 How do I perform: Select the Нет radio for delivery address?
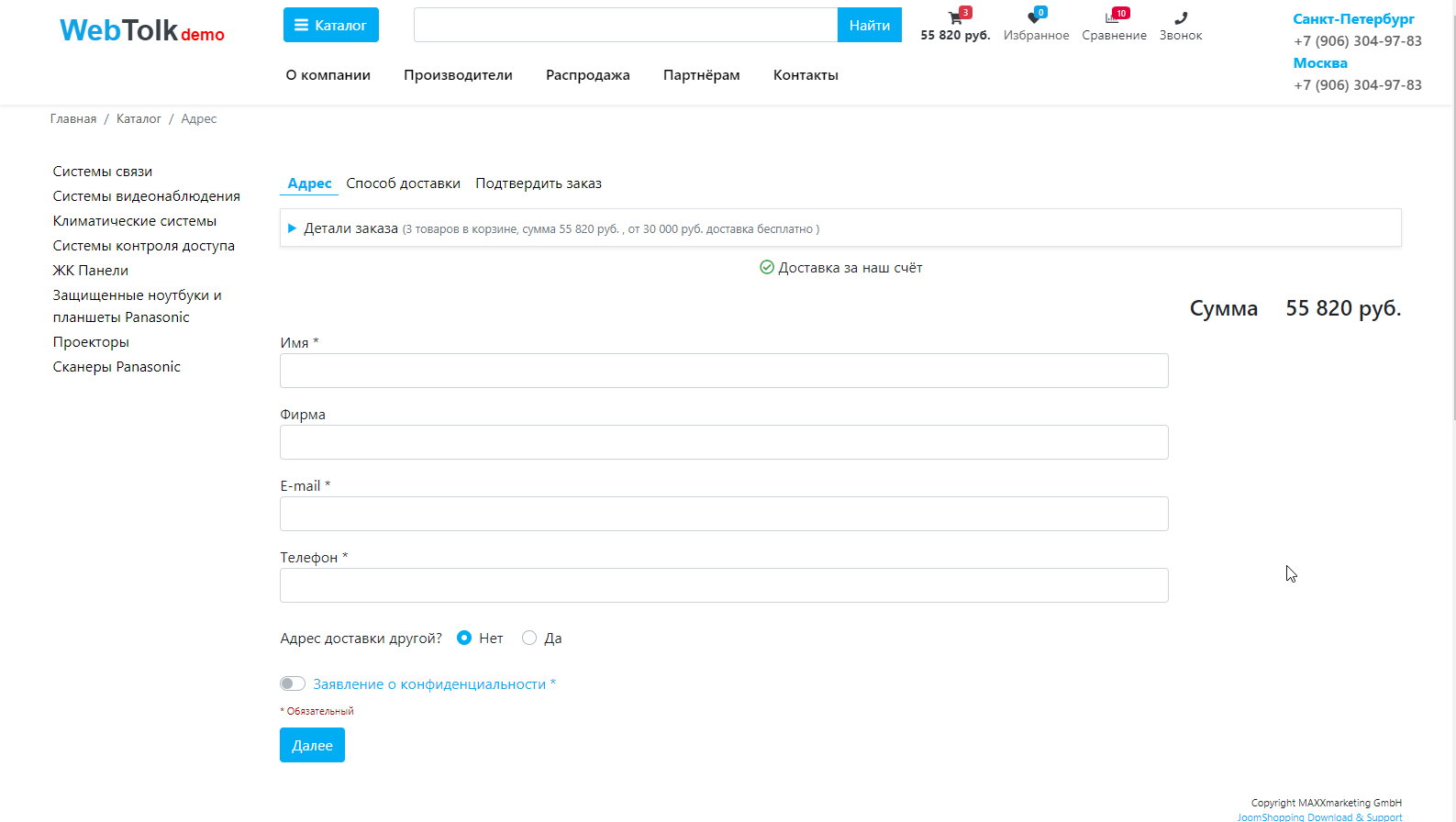[464, 638]
